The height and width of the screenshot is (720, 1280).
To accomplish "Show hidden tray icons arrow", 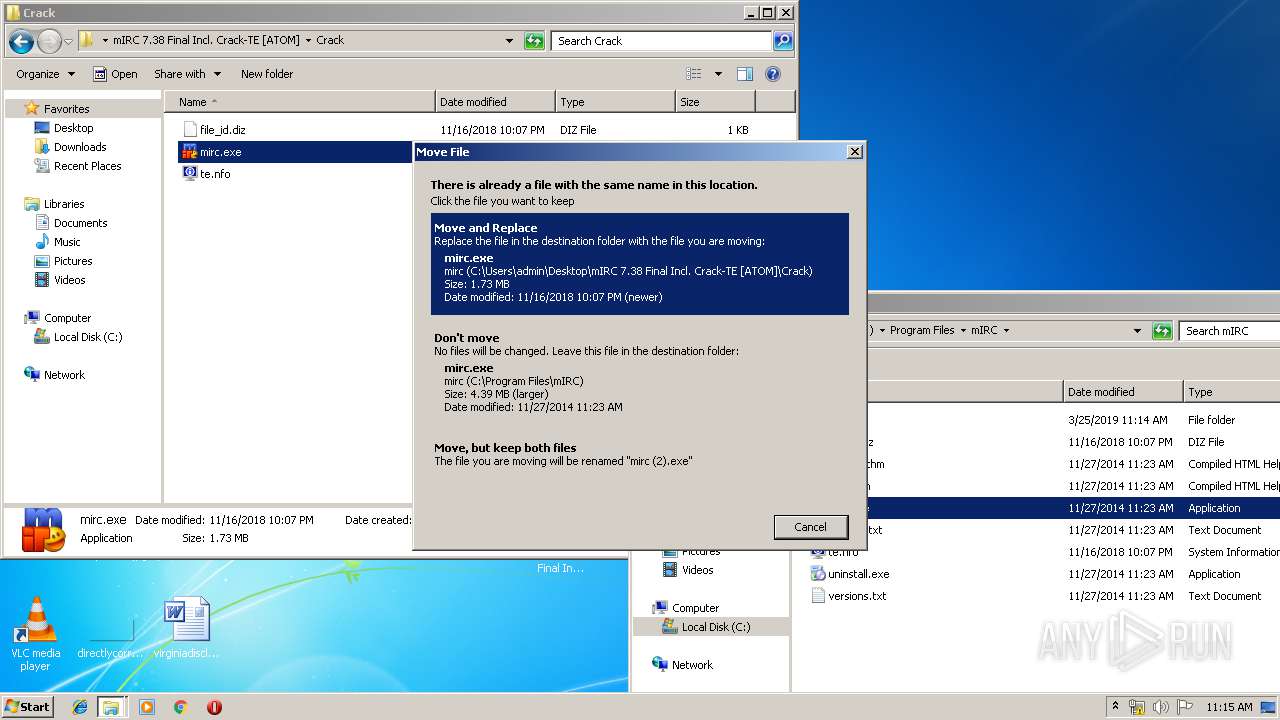I will [x=1115, y=707].
